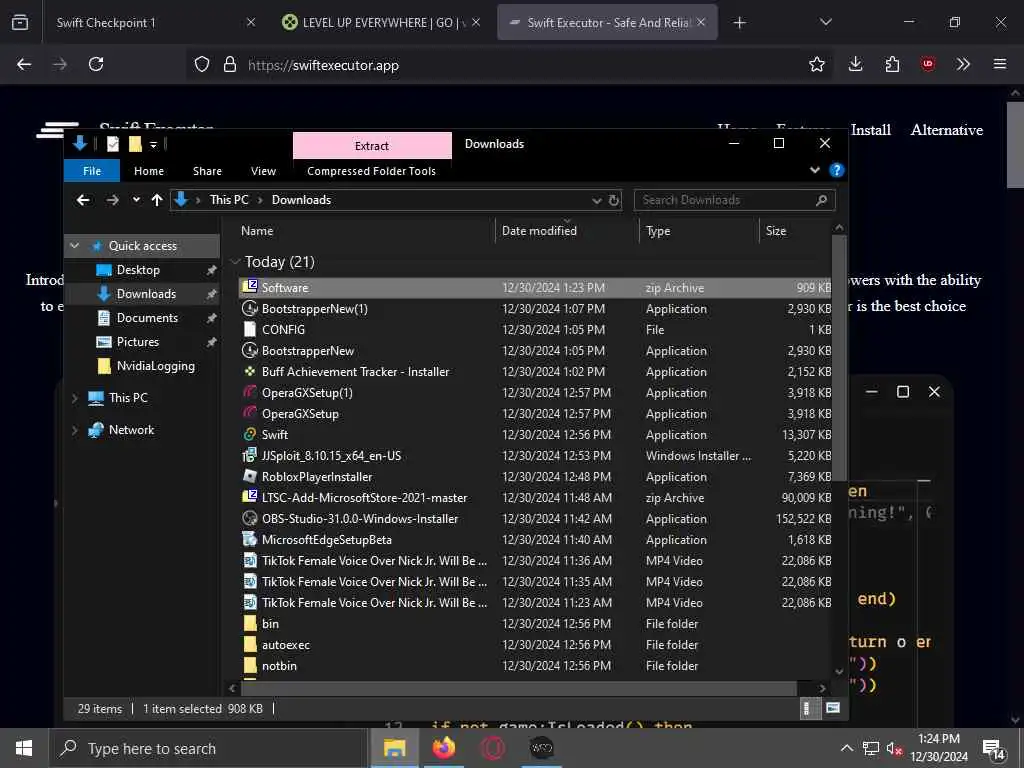The width and height of the screenshot is (1024, 768).
Task: Open Windows Start button
Action: [x=24, y=748]
